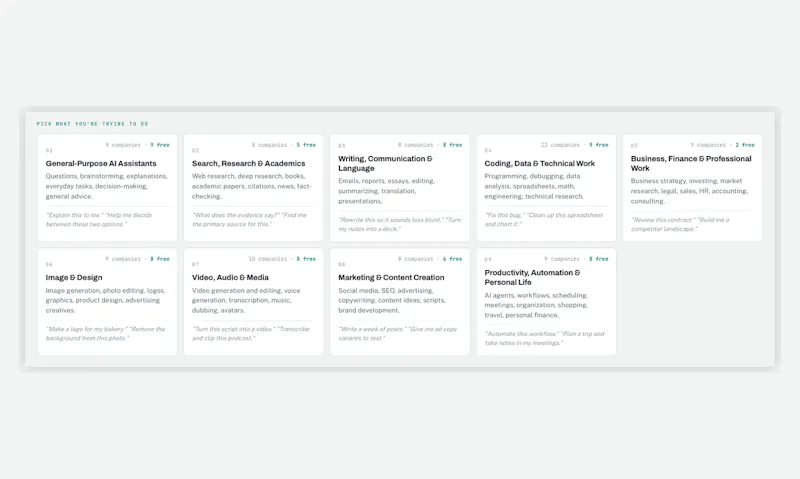Image resolution: width=800 pixels, height=479 pixels.
Task: Click '8 companies' on Writing, Communication & Language
Action: (x=415, y=145)
